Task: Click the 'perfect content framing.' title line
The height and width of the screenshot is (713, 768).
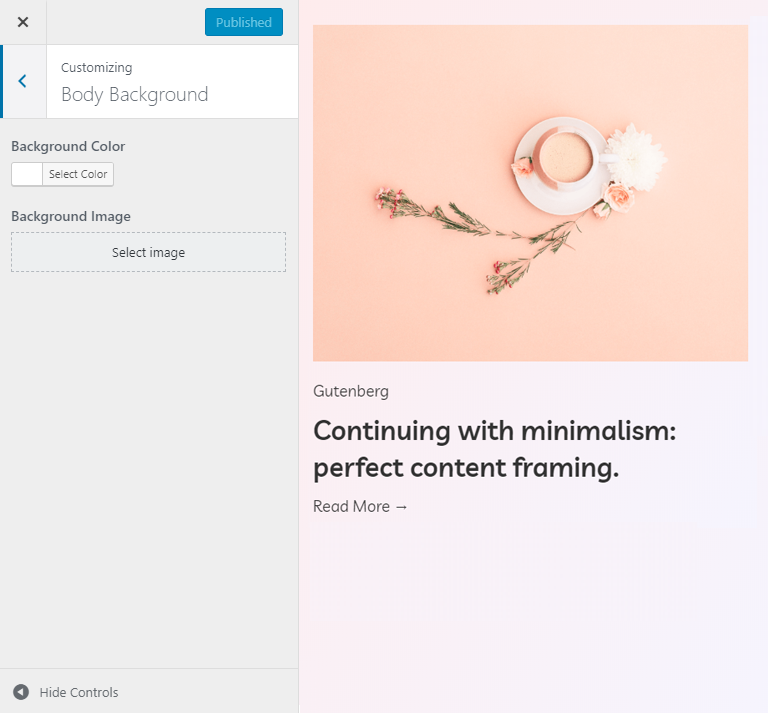Action: coord(466,468)
